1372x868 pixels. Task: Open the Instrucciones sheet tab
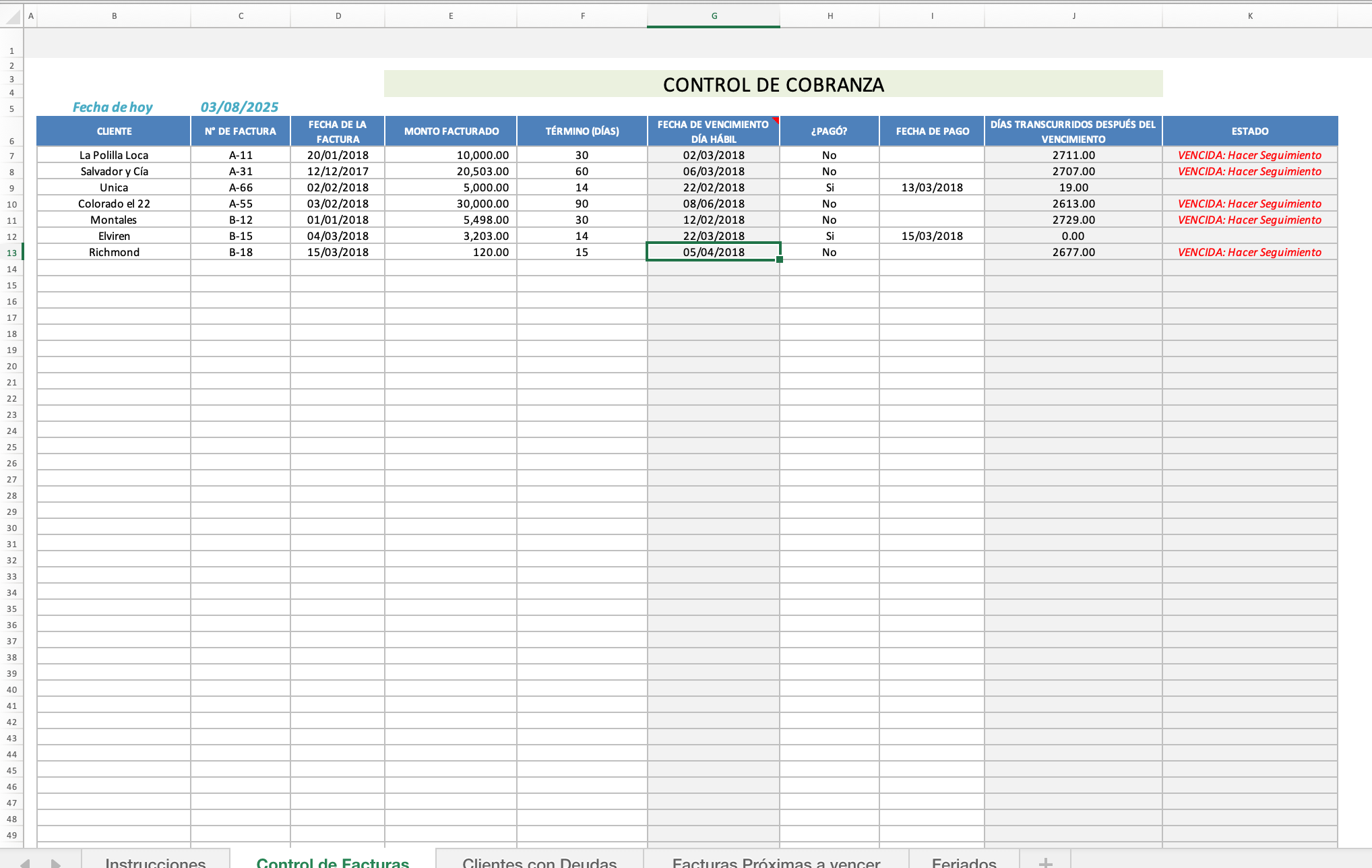[x=155, y=862]
